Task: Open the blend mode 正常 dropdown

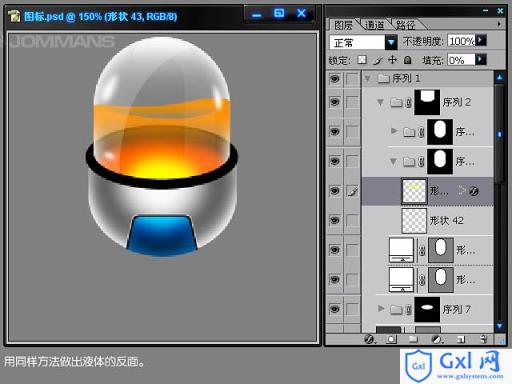Action: pos(391,42)
